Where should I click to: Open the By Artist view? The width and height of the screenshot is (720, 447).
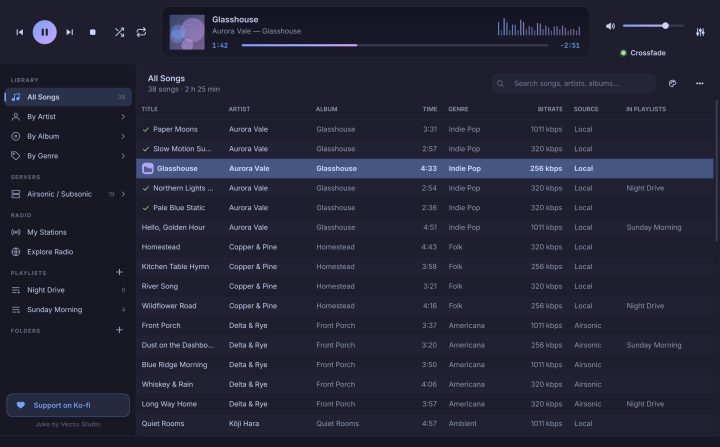click(68, 117)
